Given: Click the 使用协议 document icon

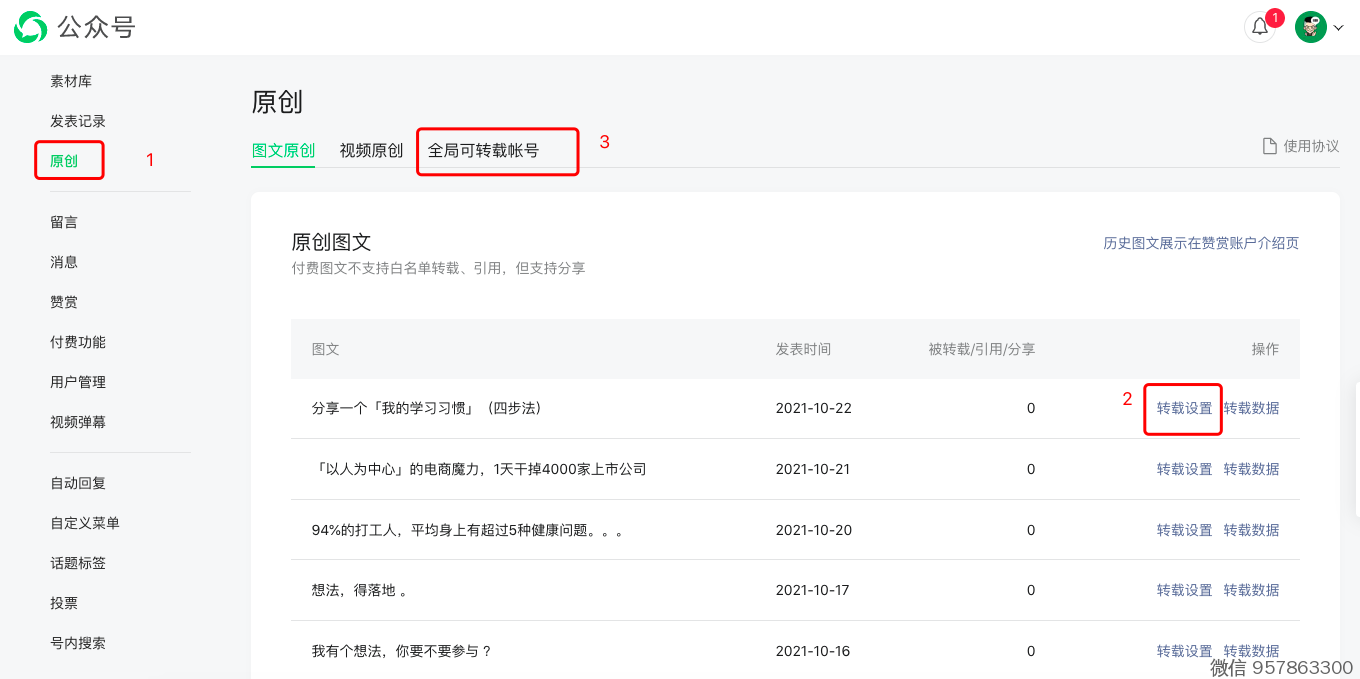Looking at the screenshot, I should pyautogui.click(x=1269, y=146).
